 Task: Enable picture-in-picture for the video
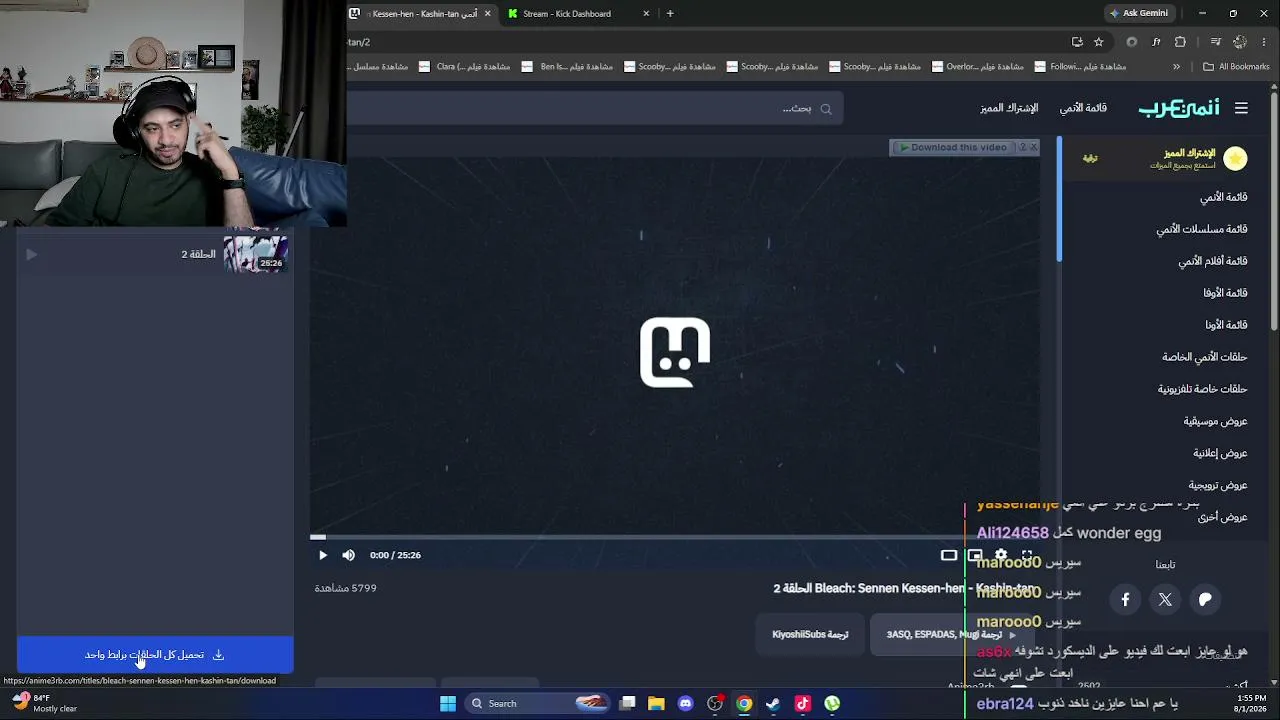coord(975,555)
